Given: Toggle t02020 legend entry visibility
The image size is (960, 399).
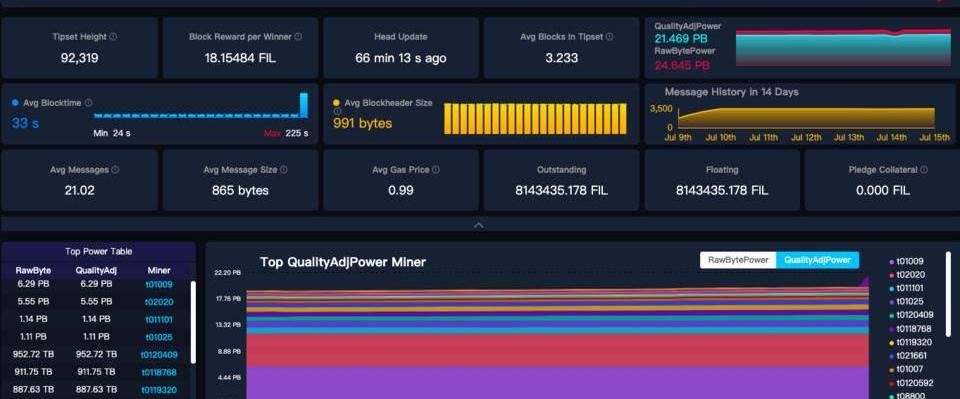Looking at the screenshot, I should (907, 275).
